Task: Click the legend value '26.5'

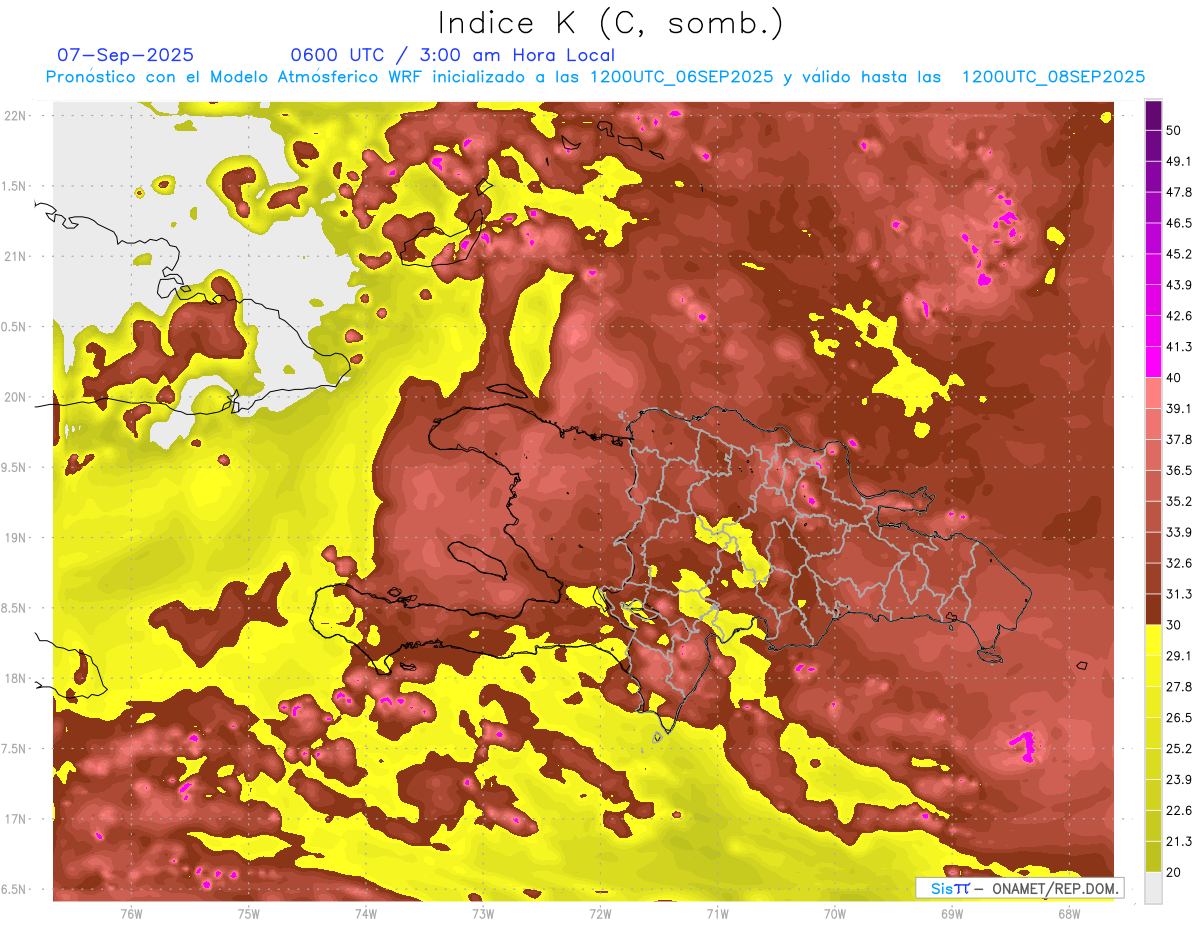Action: 1178,718
